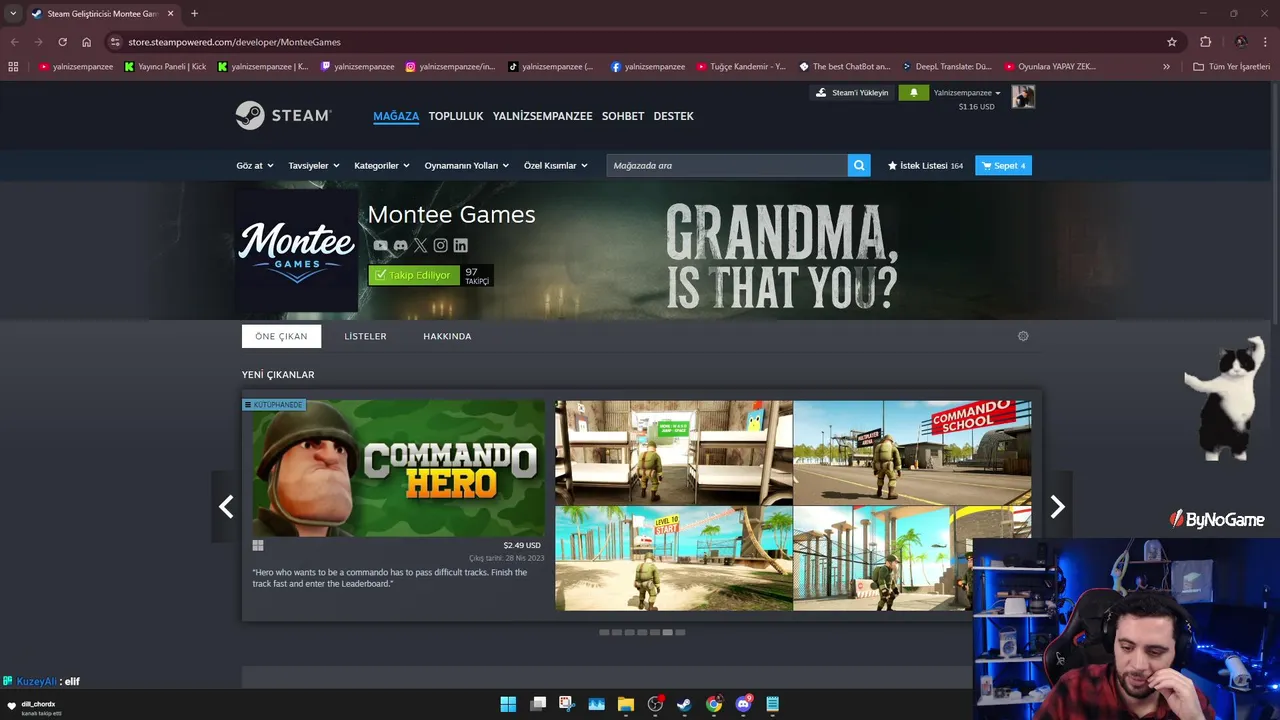Toggle Takip Ediliyor follow button
The image size is (1280, 720).
414,275
